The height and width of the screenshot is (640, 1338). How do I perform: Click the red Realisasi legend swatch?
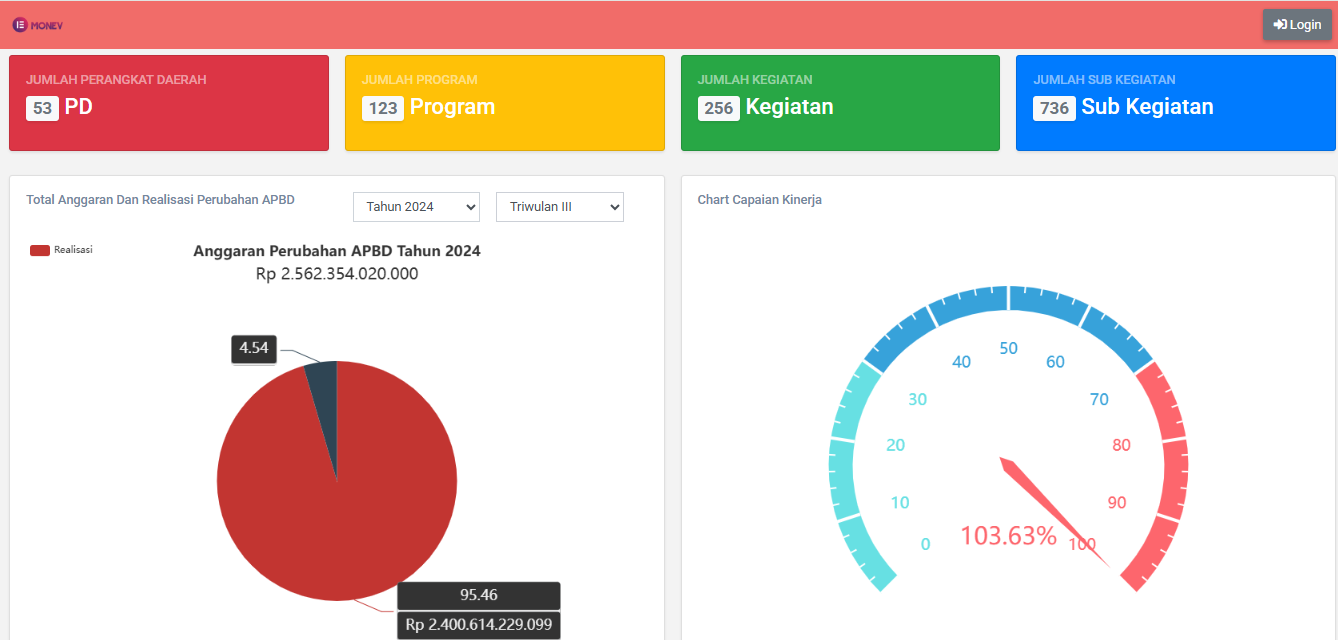(40, 250)
